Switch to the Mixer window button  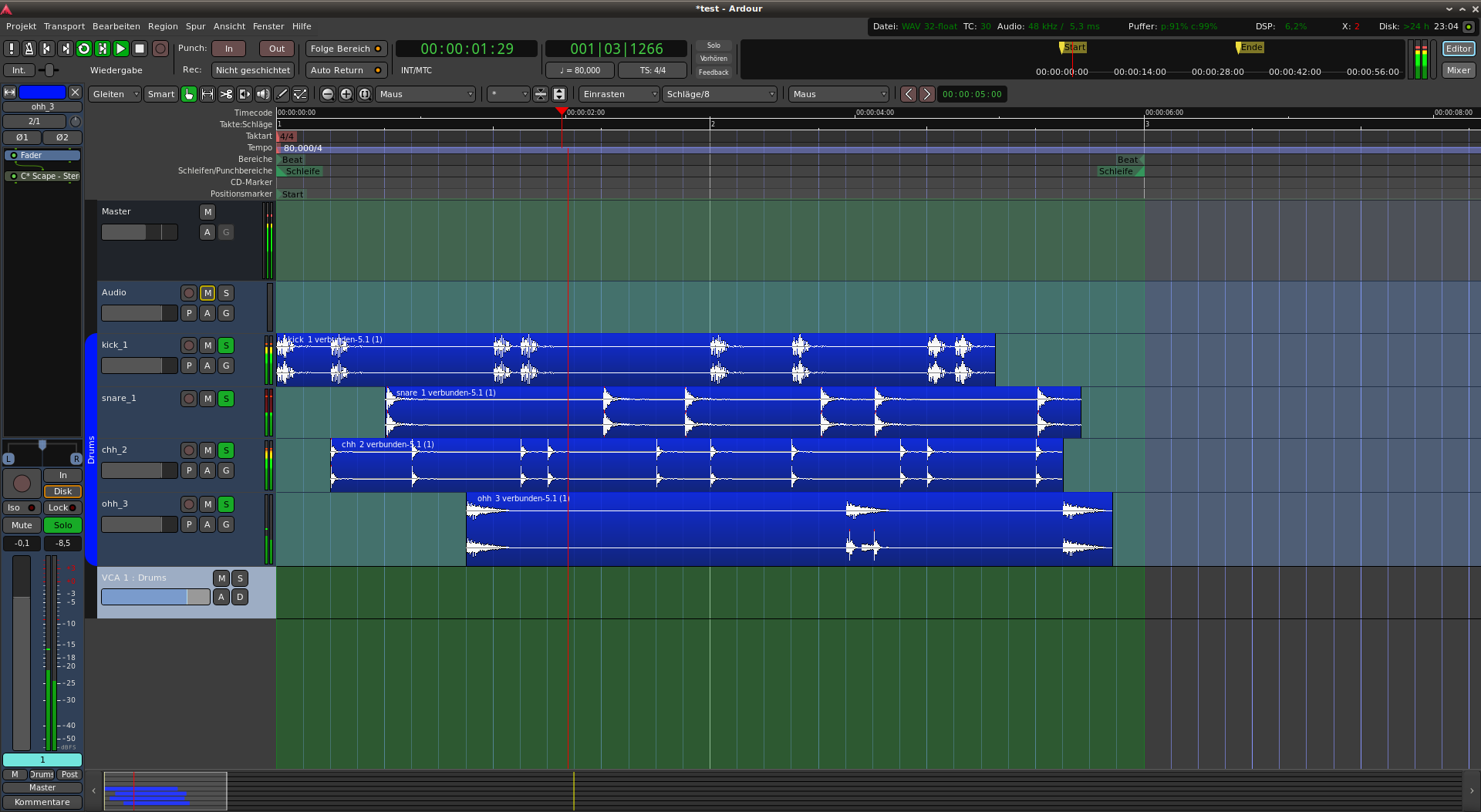pyautogui.click(x=1458, y=70)
